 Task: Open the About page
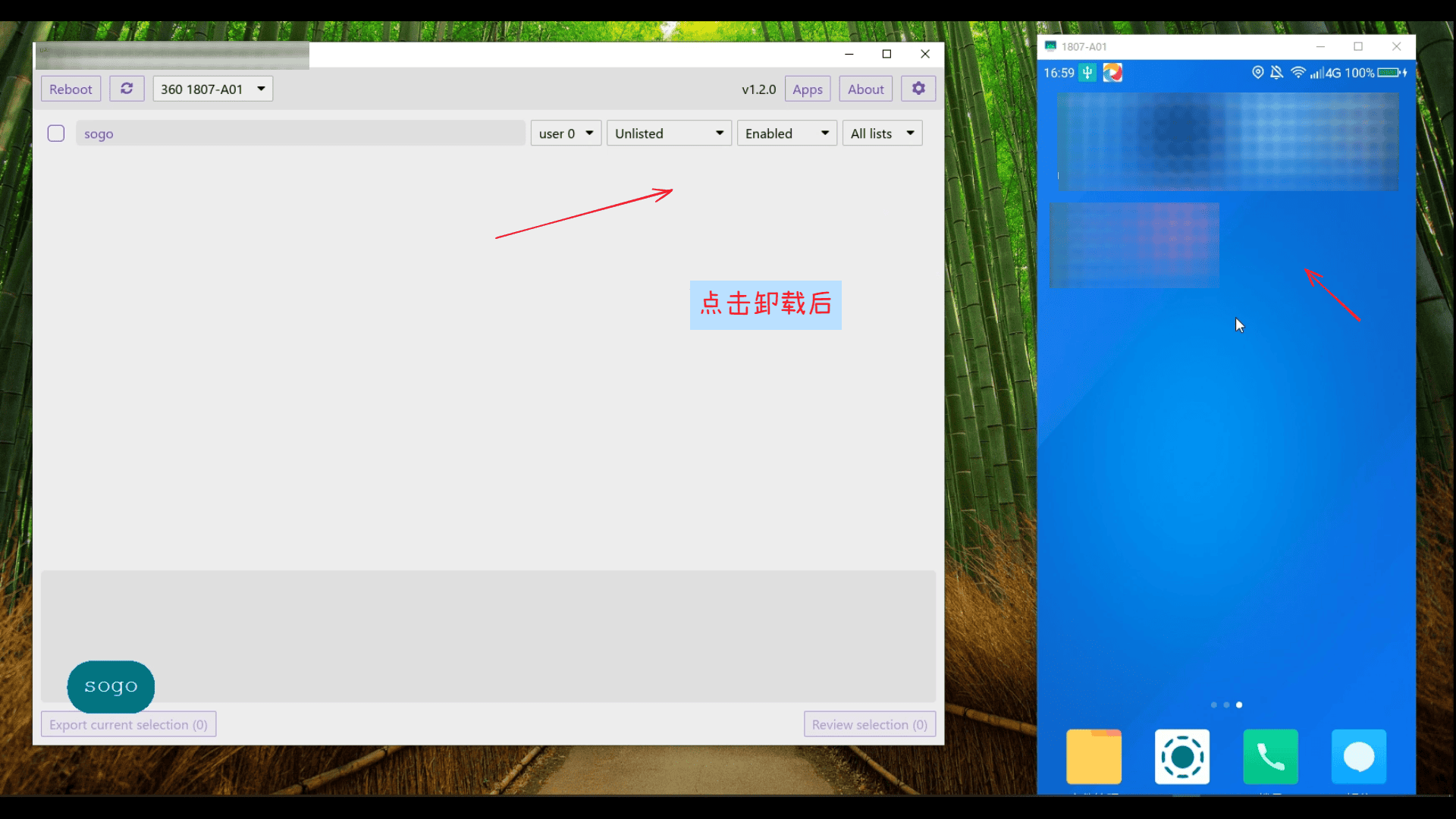pyautogui.click(x=866, y=89)
